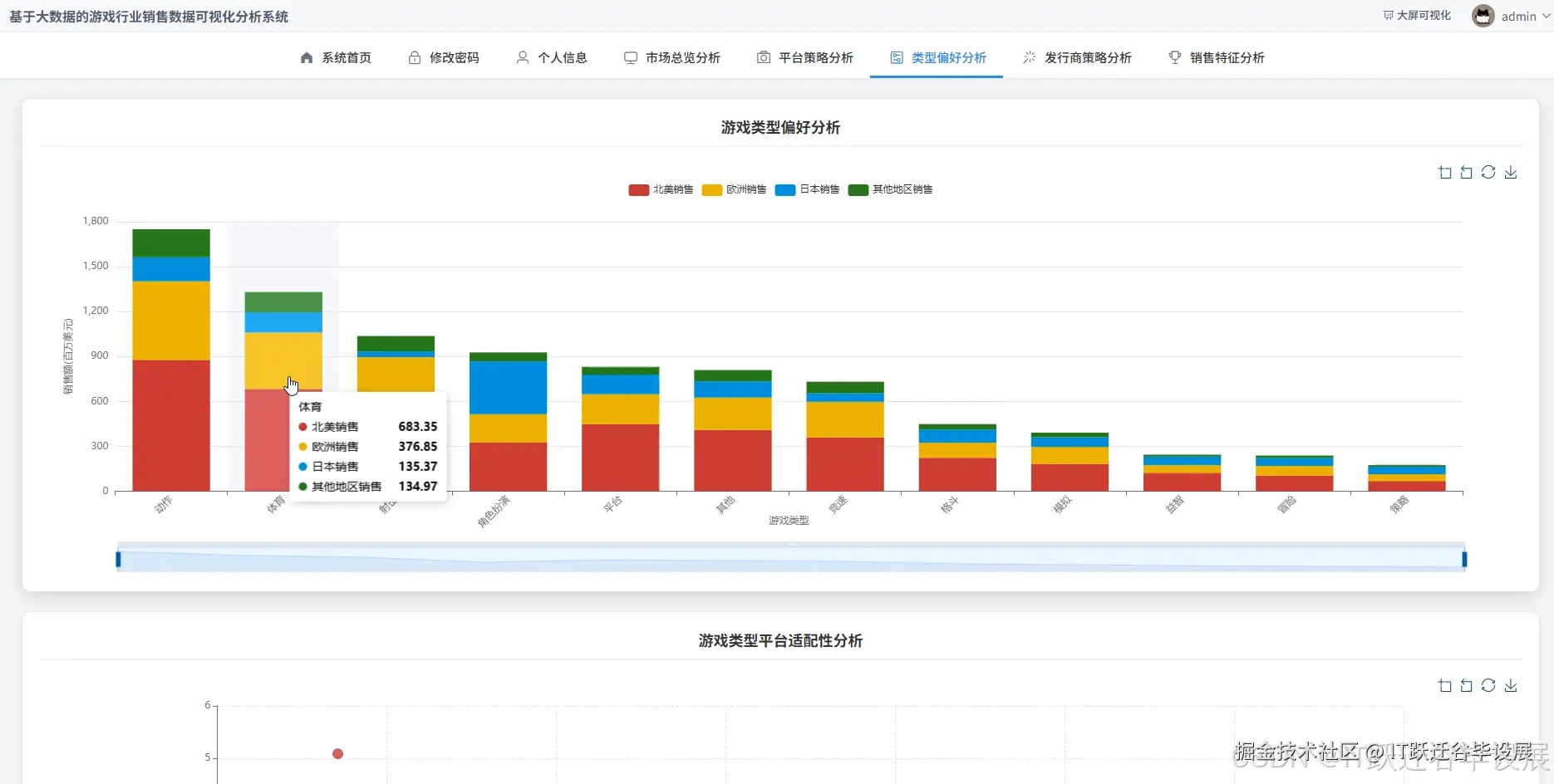Screen dimensions: 1554x784
Task: Select data zoom on the platform adaptability chart
Action: [x=1444, y=685]
